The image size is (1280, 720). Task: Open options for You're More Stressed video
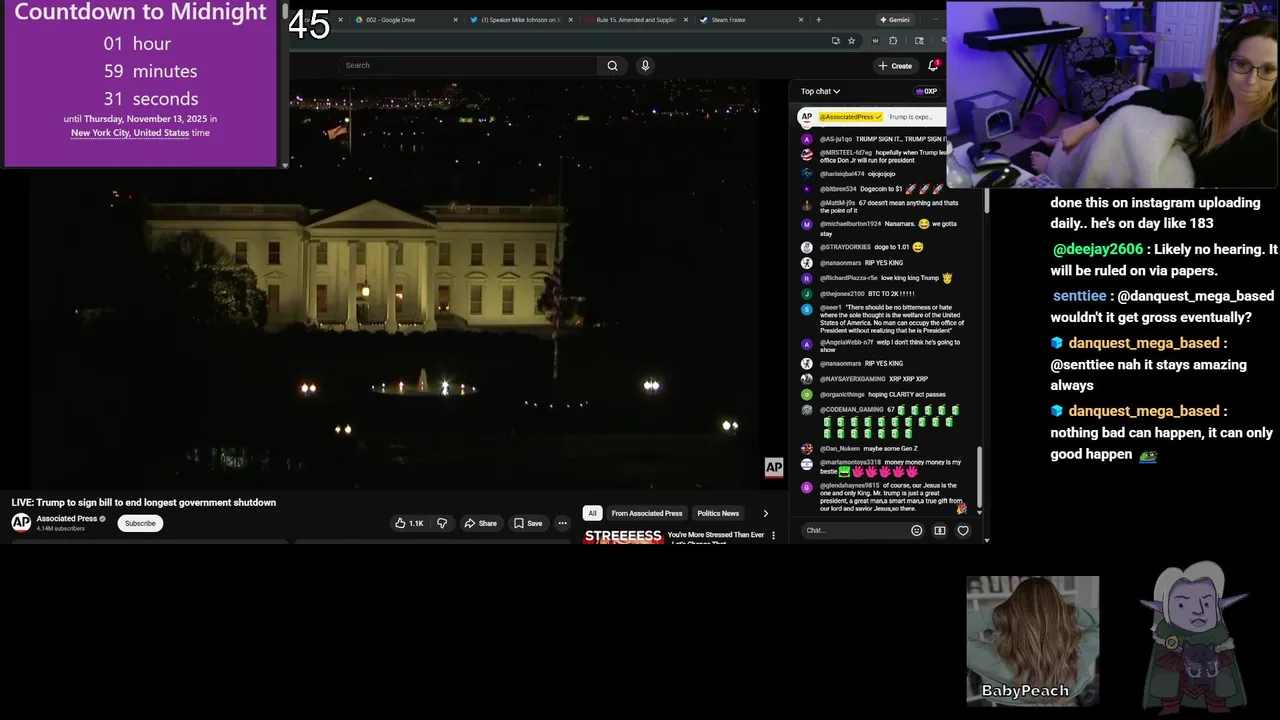click(x=773, y=536)
